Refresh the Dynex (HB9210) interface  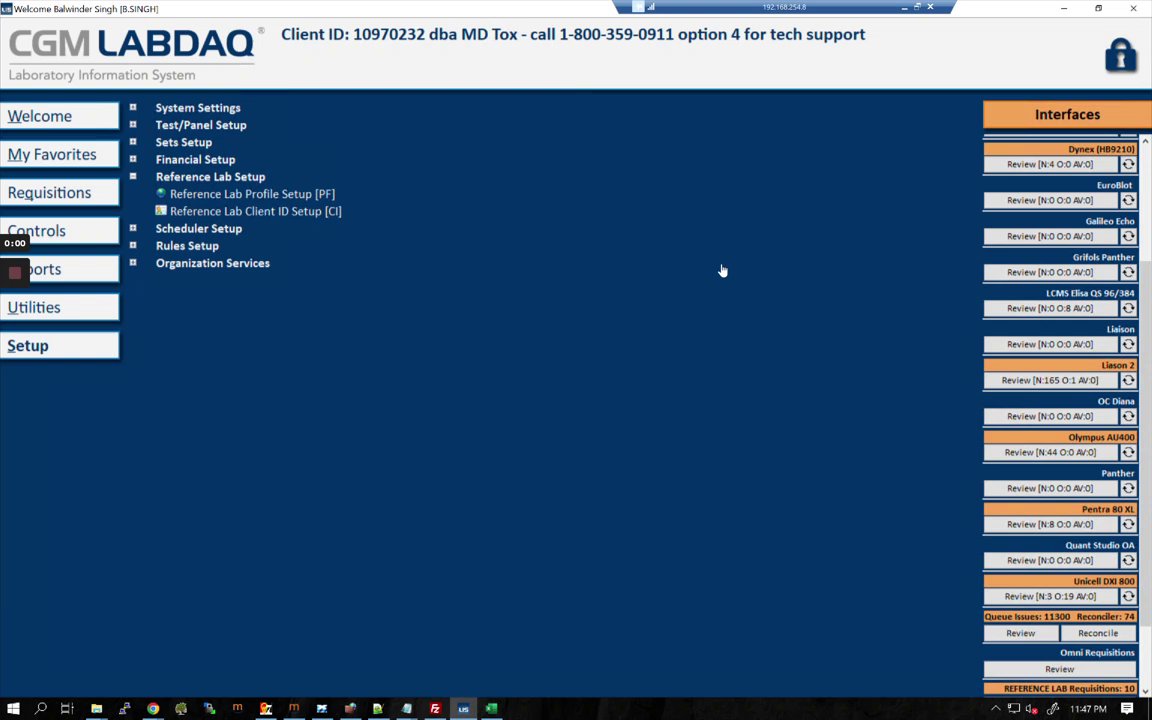[x=1128, y=165]
